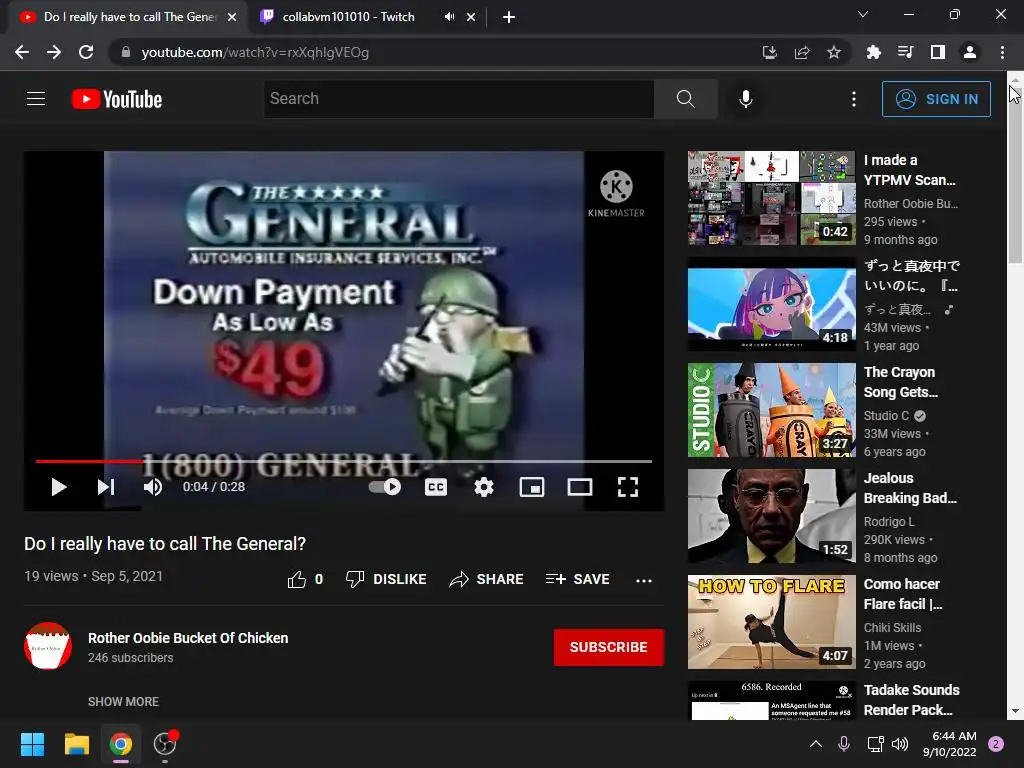Open a new browser tab

click(x=509, y=17)
